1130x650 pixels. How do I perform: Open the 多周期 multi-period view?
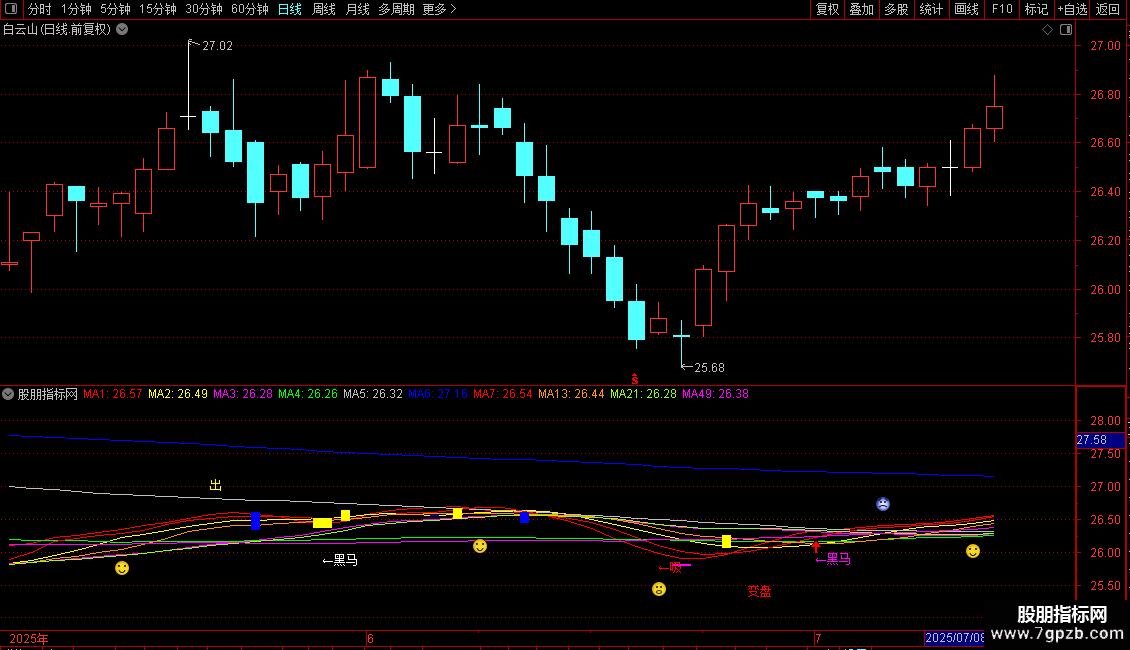[396, 9]
